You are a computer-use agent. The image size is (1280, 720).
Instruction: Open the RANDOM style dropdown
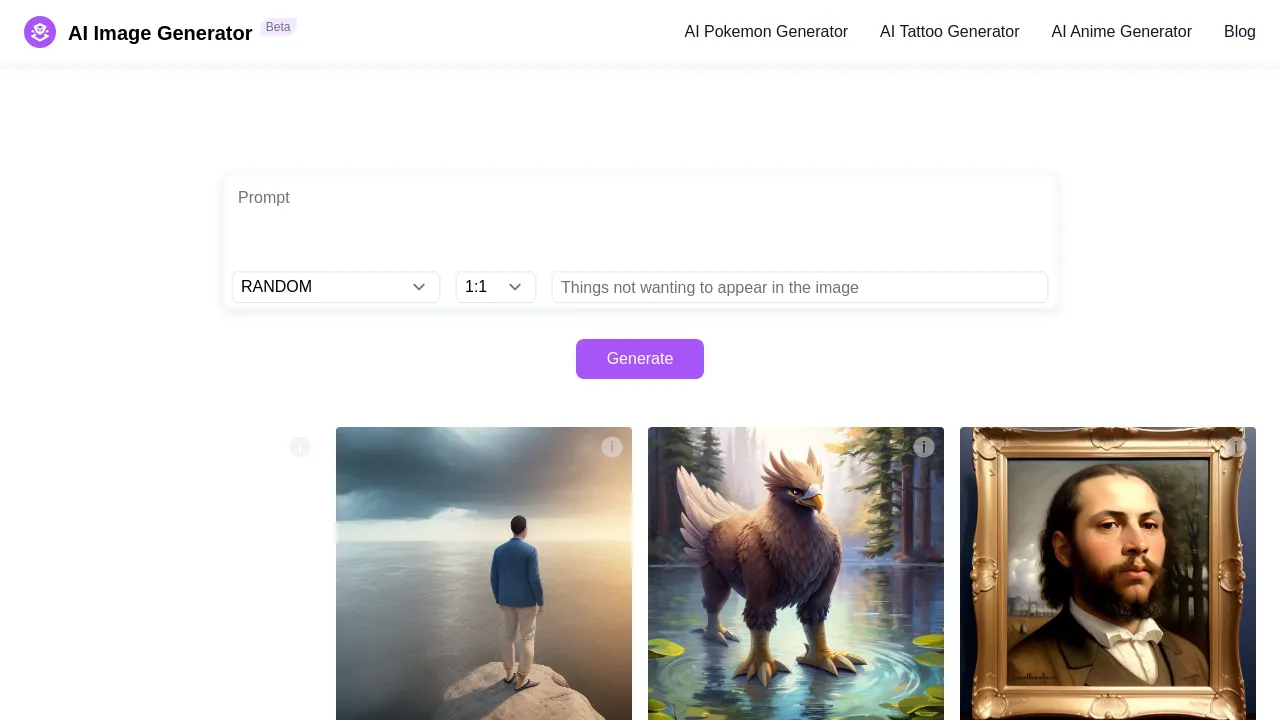click(336, 287)
